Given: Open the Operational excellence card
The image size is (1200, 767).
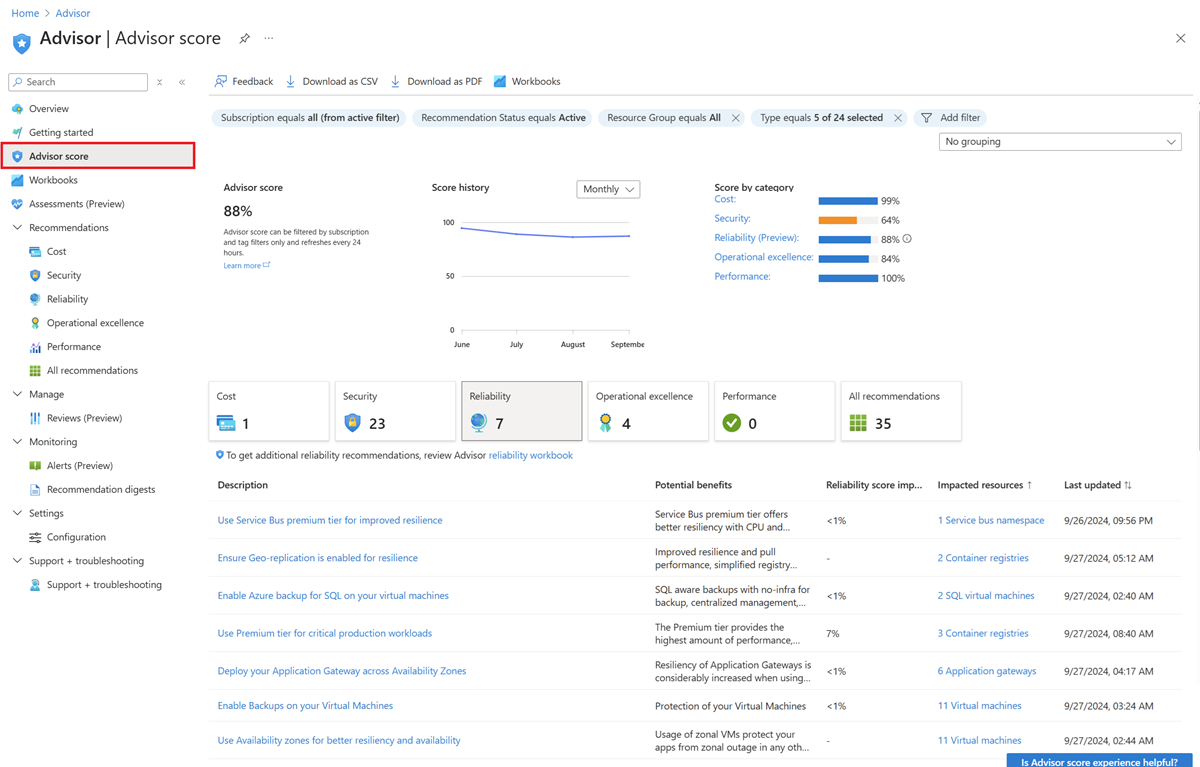Looking at the screenshot, I should coord(648,410).
